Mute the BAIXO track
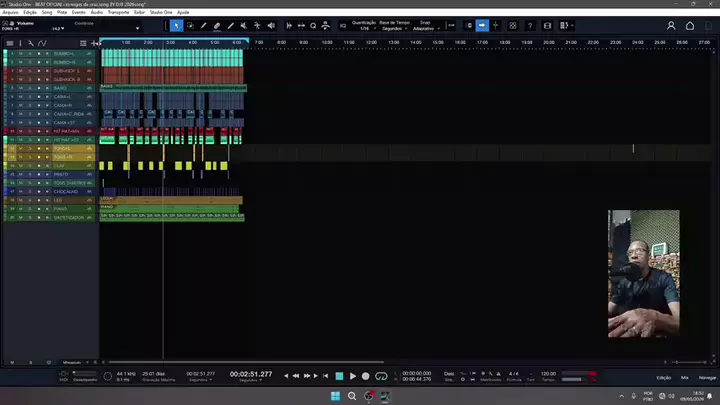The width and height of the screenshot is (720, 405). click(21, 87)
